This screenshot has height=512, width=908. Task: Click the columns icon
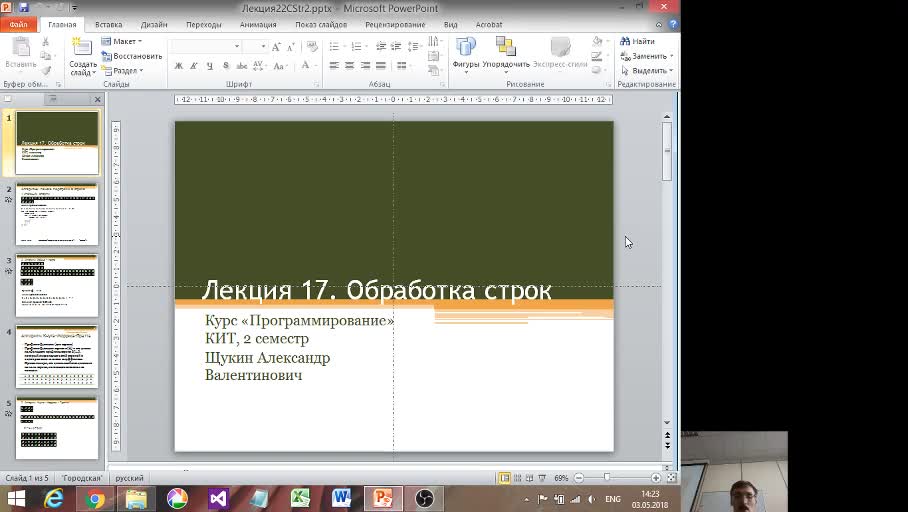(x=403, y=65)
